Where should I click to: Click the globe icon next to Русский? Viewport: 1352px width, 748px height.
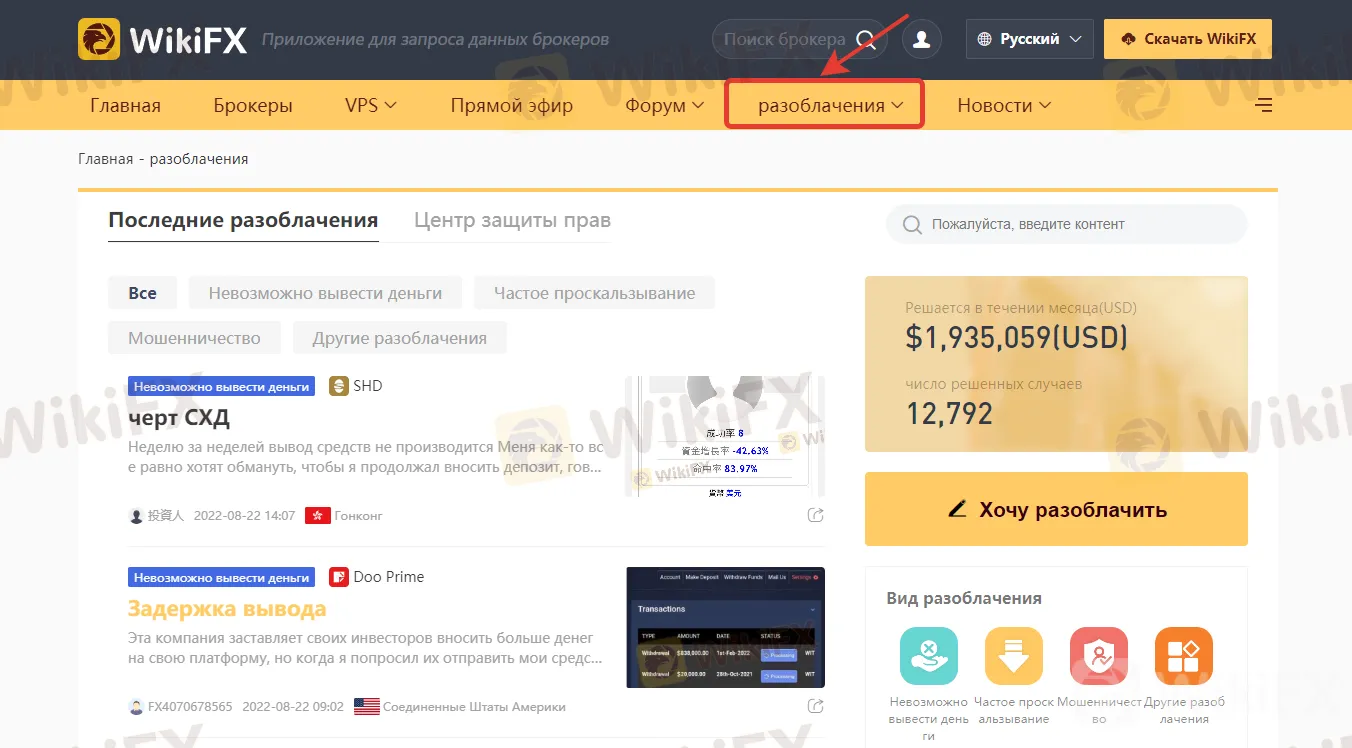coord(984,39)
